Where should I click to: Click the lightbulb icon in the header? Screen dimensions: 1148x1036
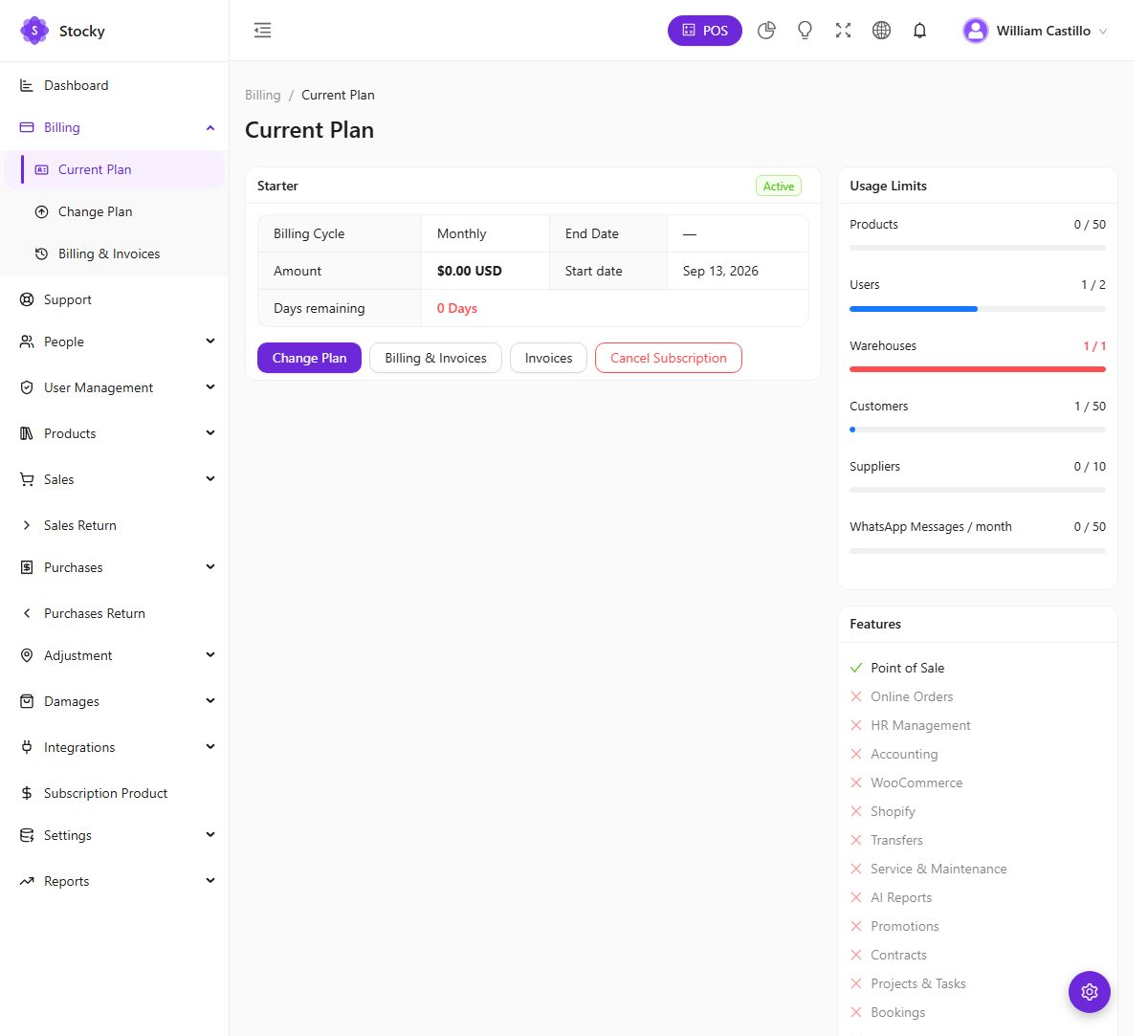coord(805,31)
